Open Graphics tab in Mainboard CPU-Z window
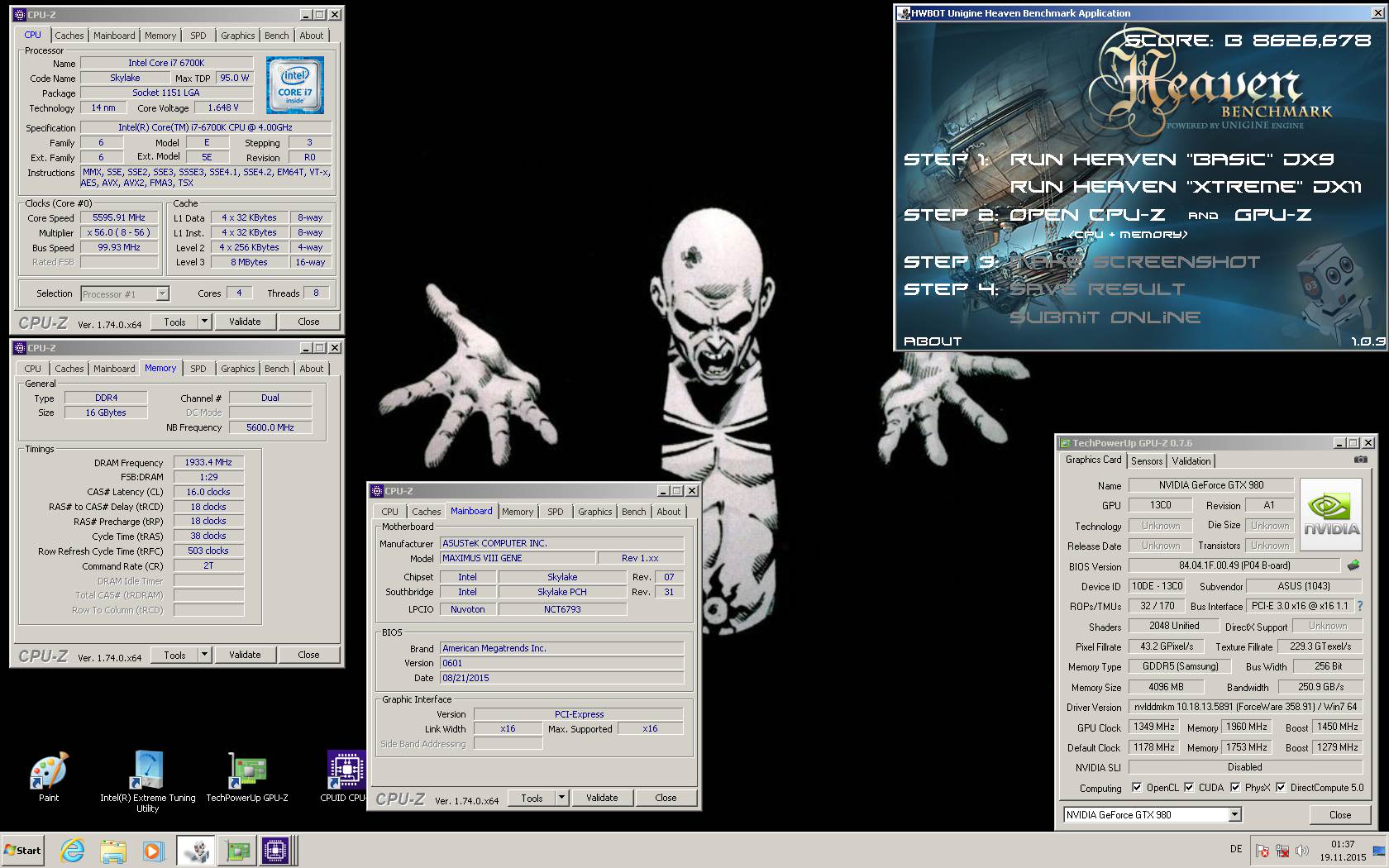The height and width of the screenshot is (868, 1389). tap(595, 512)
